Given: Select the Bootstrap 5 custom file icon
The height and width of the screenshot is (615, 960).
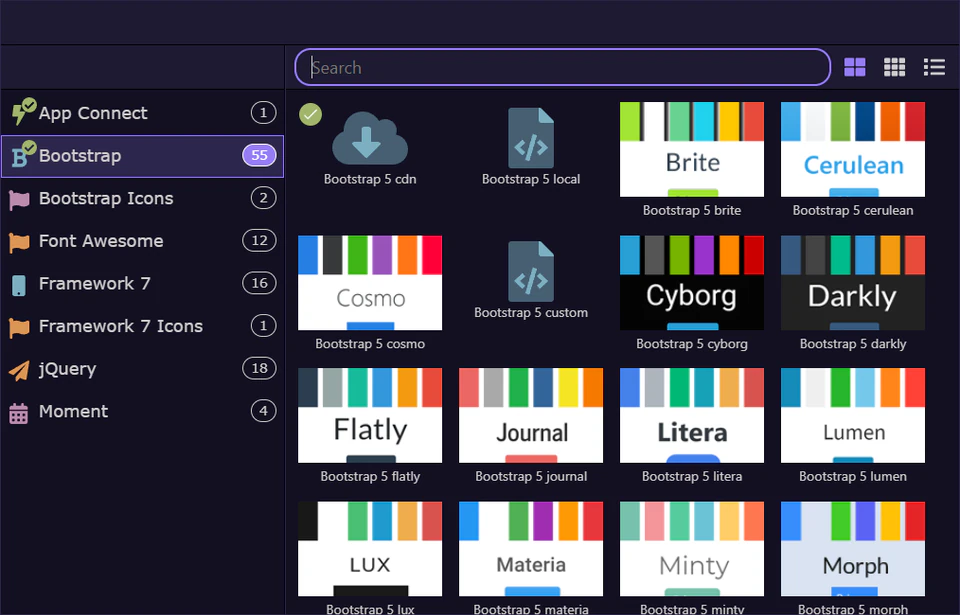Looking at the screenshot, I should tap(531, 271).
